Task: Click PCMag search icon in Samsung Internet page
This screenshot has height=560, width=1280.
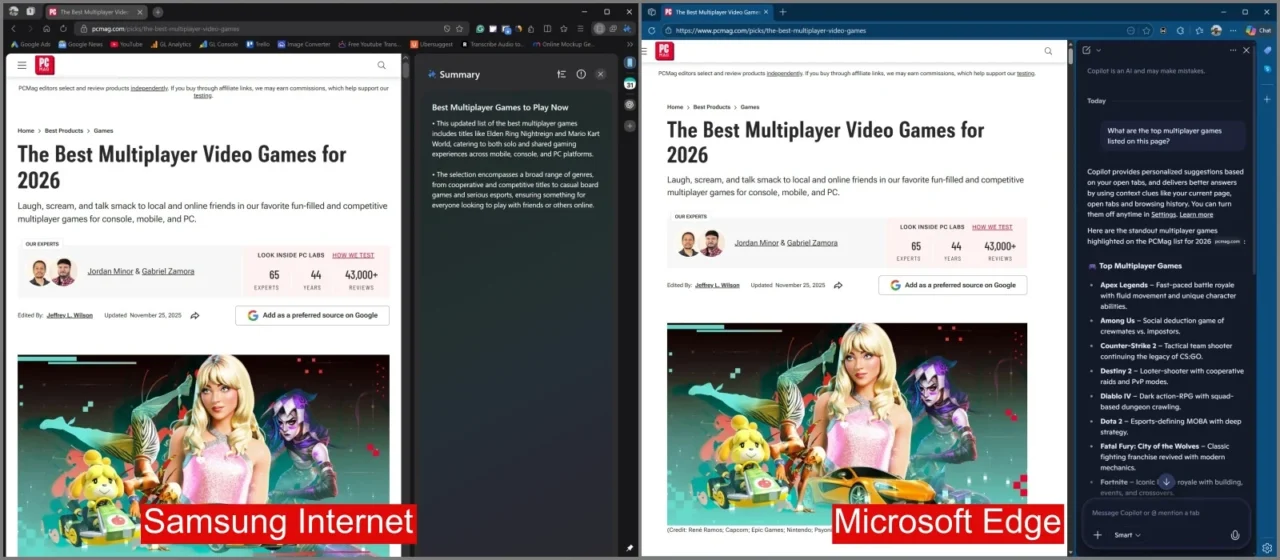Action: (x=381, y=65)
